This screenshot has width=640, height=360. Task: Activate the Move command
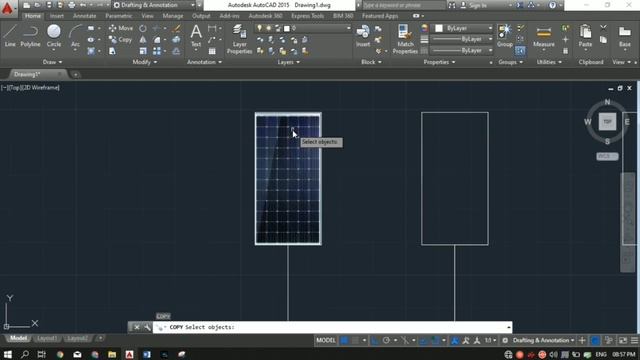point(120,28)
